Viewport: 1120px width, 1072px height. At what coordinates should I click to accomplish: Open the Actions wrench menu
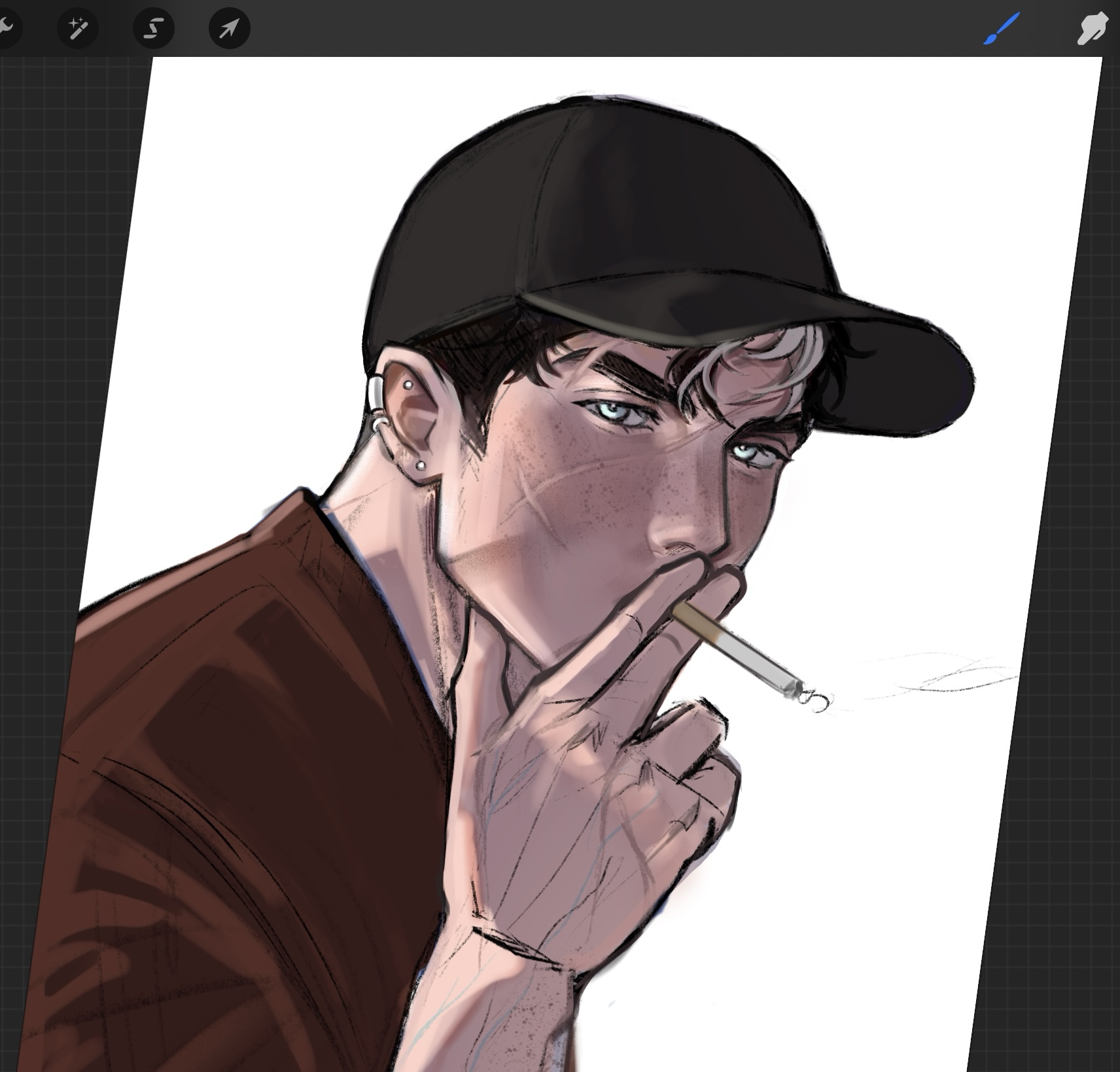[5, 28]
